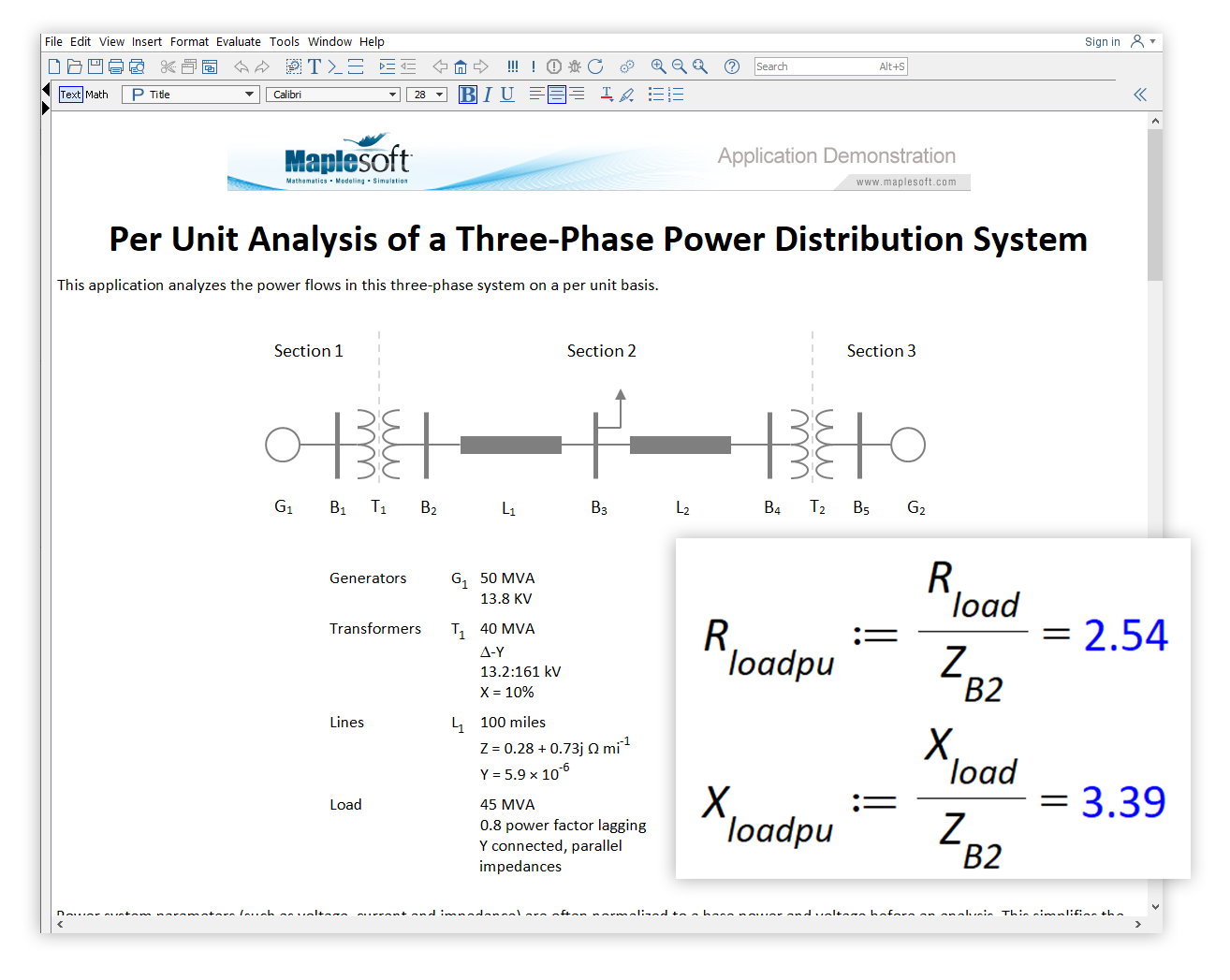
Task: Click into the Search field
Action: [814, 66]
